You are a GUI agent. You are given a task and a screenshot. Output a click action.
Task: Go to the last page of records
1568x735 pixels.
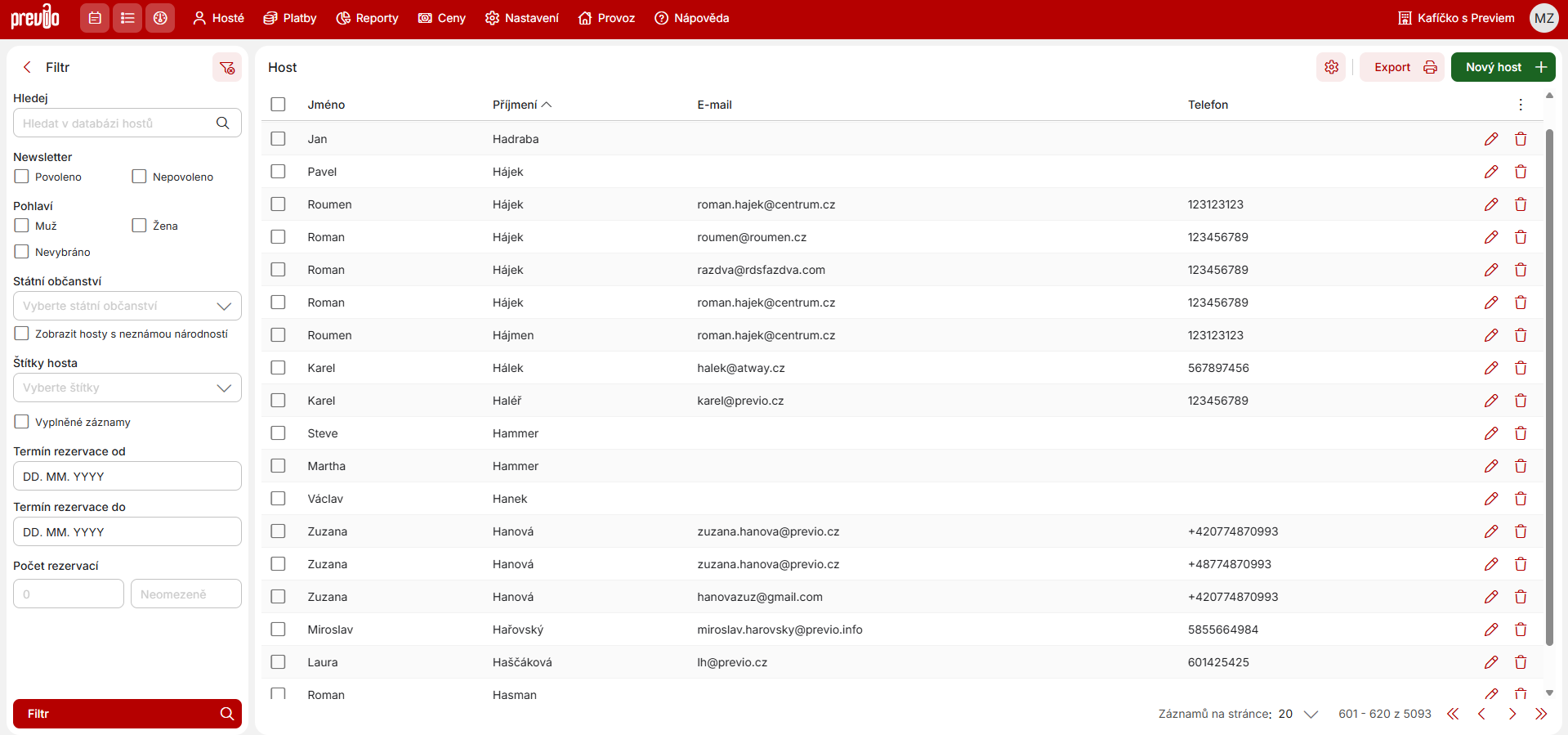click(x=1541, y=714)
